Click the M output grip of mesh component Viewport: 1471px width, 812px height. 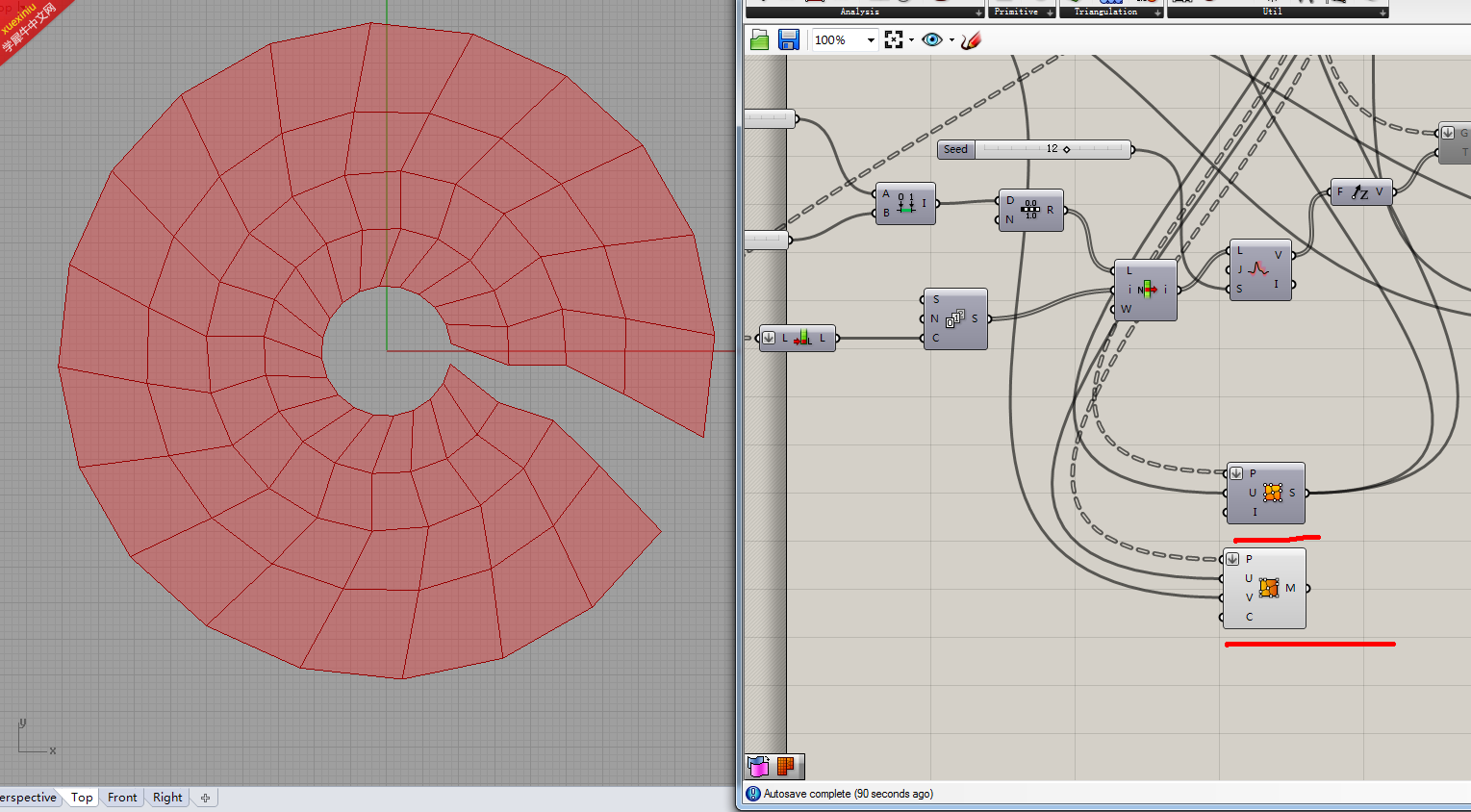(1307, 588)
